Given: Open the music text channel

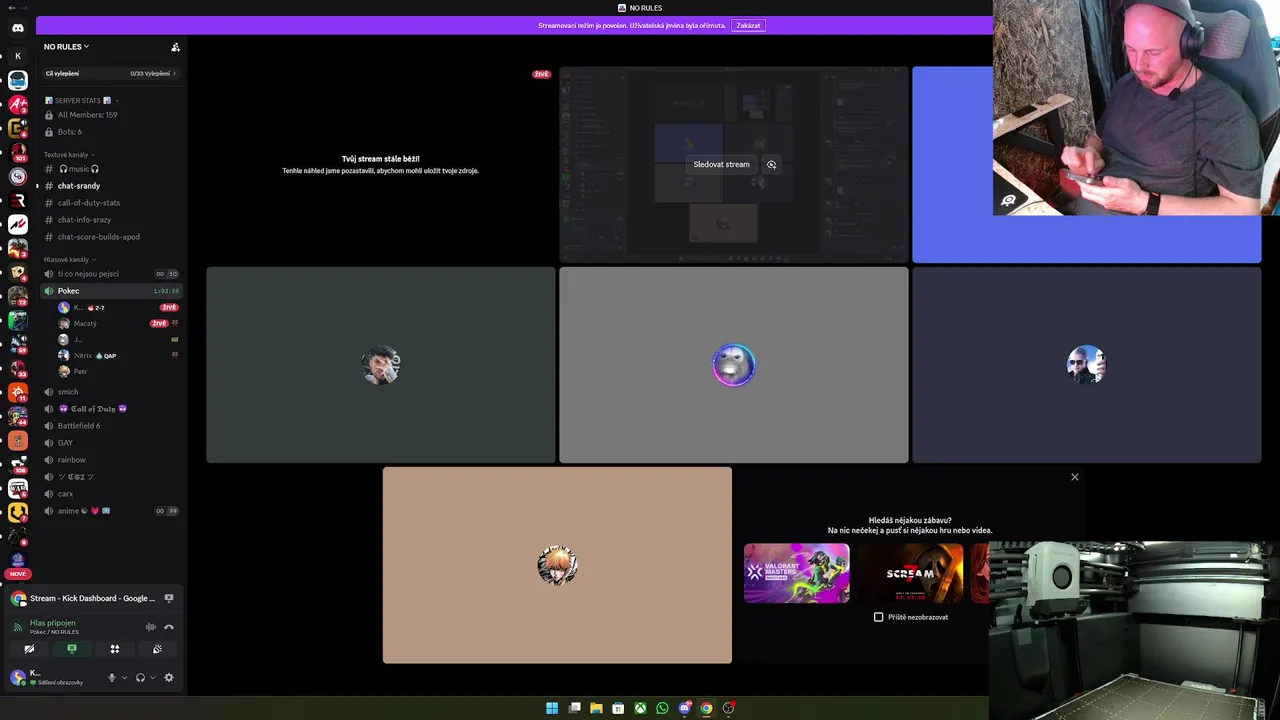Looking at the screenshot, I should (110, 169).
